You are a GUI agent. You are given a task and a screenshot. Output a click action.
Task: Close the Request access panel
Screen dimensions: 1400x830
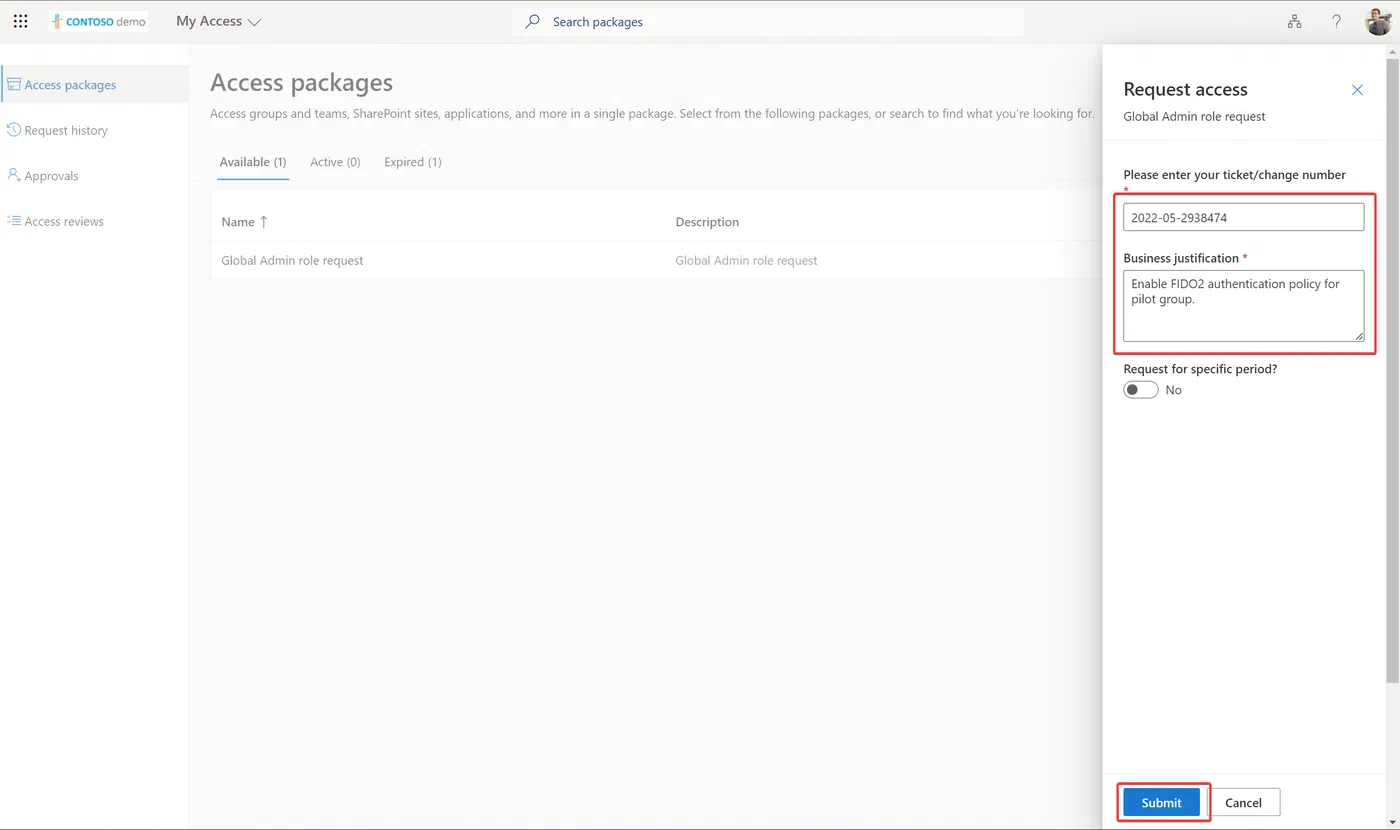click(1357, 90)
